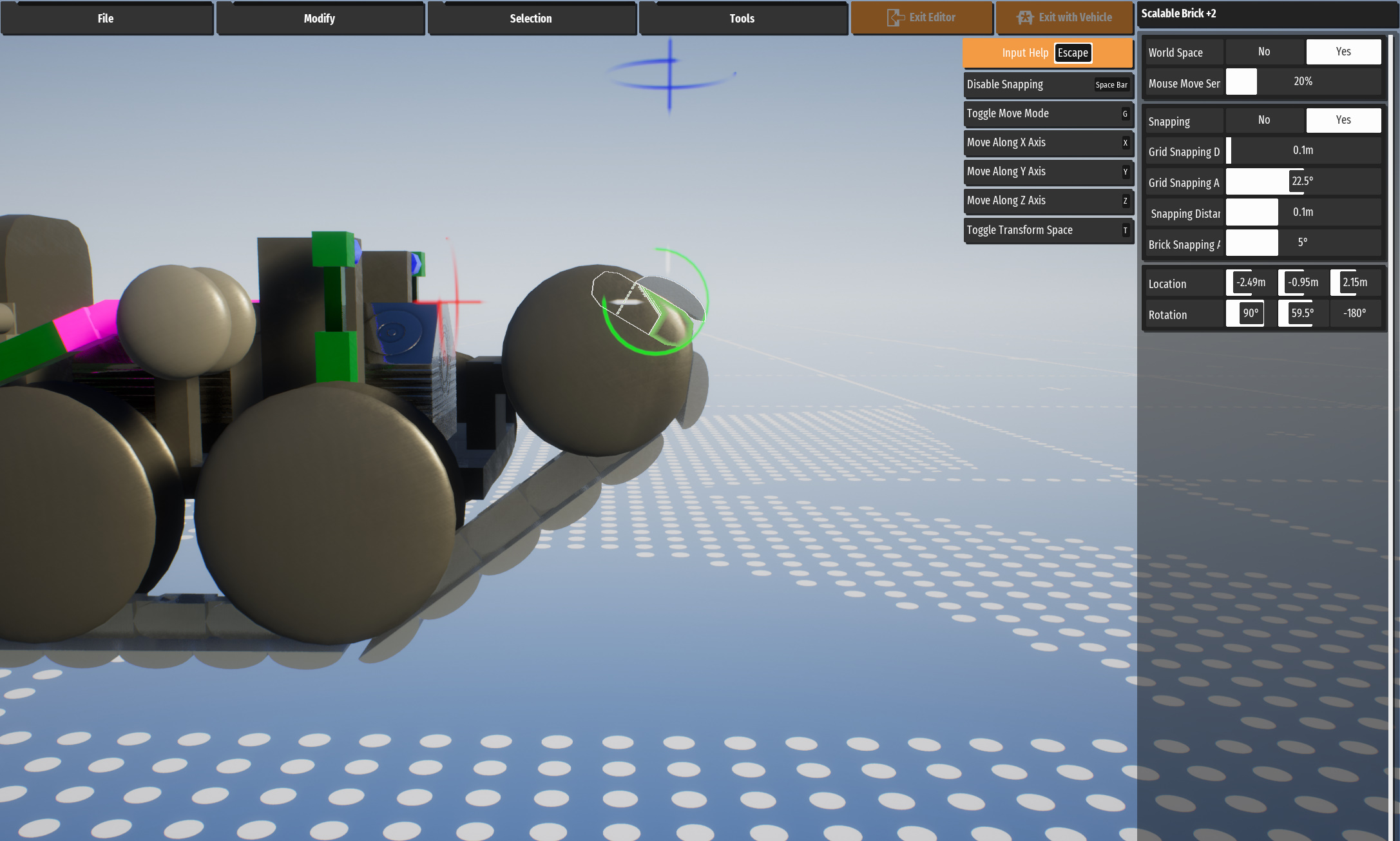The image size is (1400, 841).
Task: Open the Modify menu
Action: point(320,19)
